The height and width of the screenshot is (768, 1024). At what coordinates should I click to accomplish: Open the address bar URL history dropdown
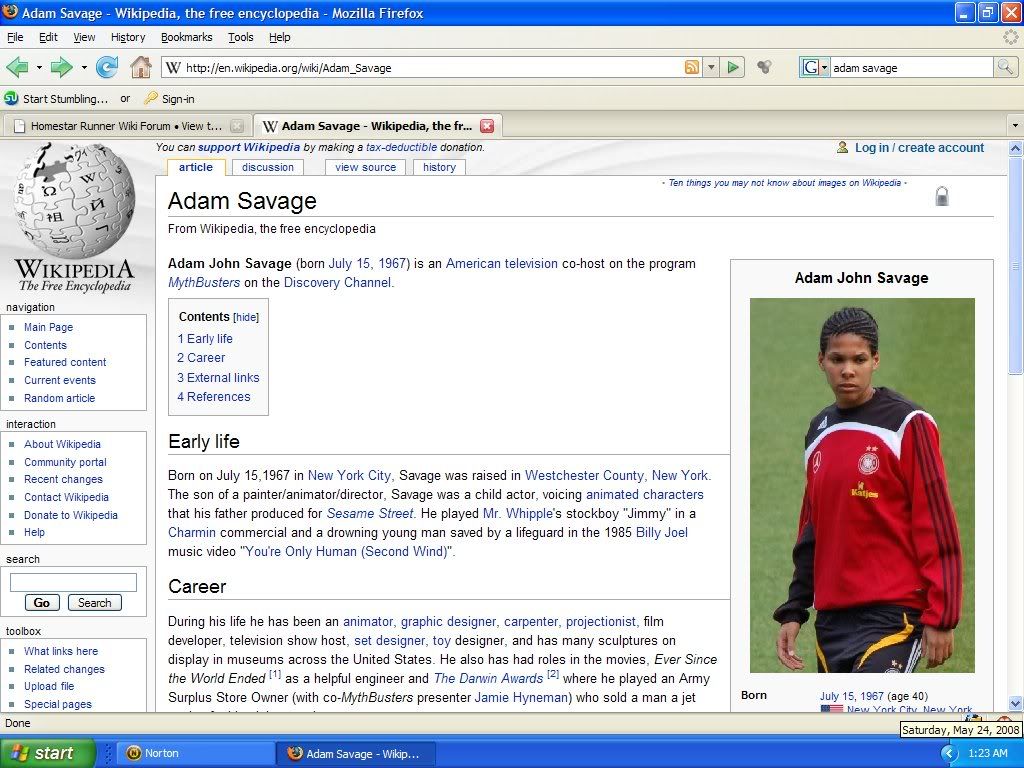point(711,68)
